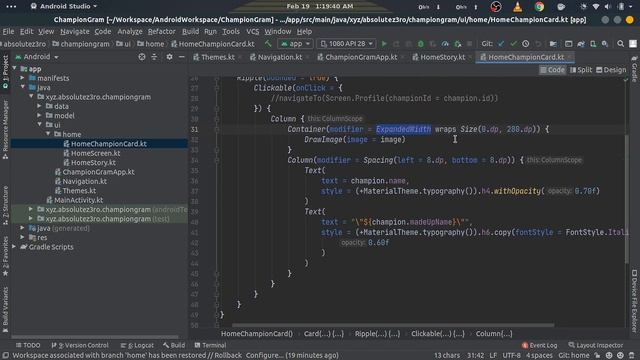
Task: Switch editor to Code view
Action: (x=552, y=70)
